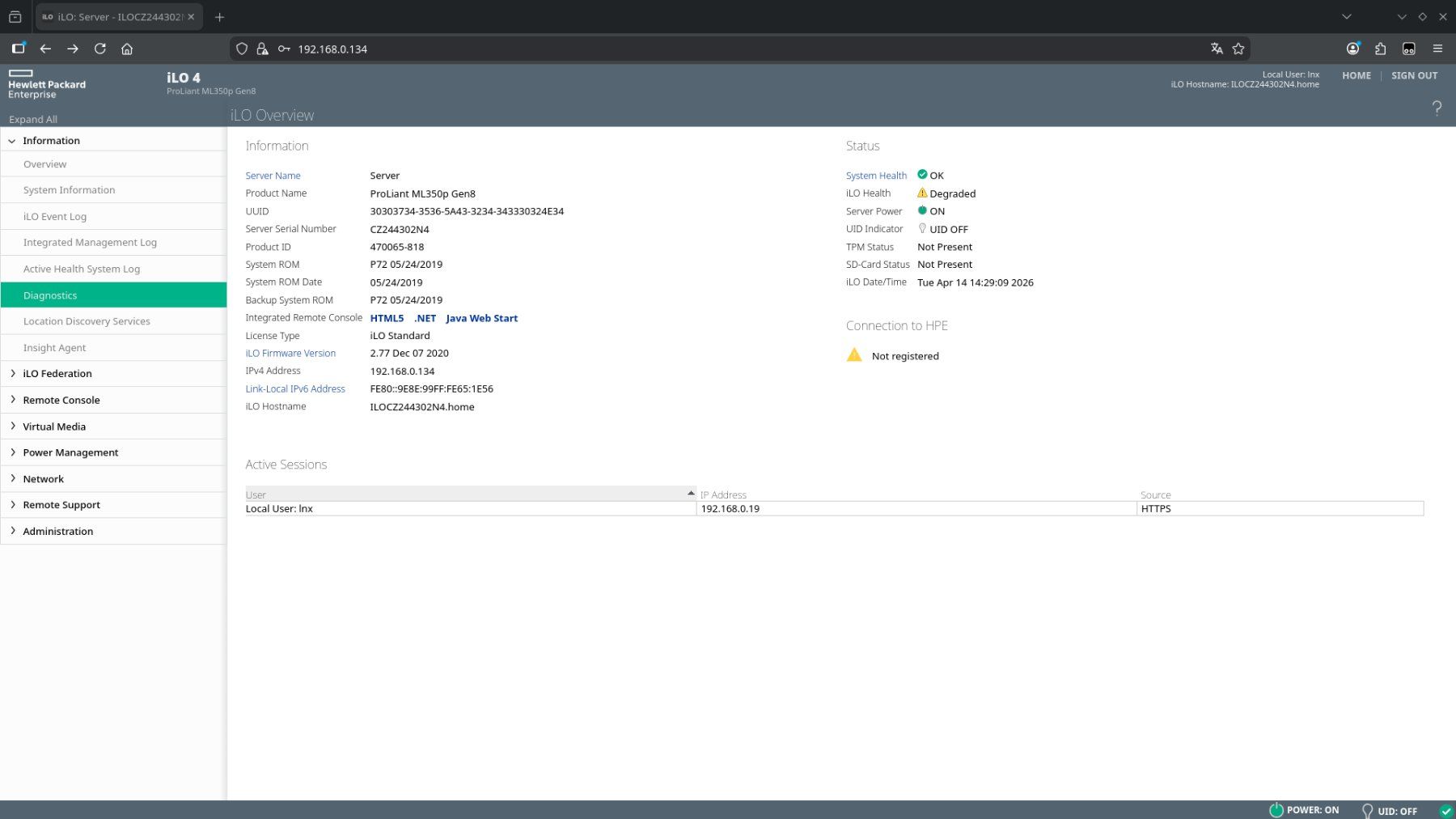
Task: Click session IP 192.168.0.19 cell
Action: point(916,509)
